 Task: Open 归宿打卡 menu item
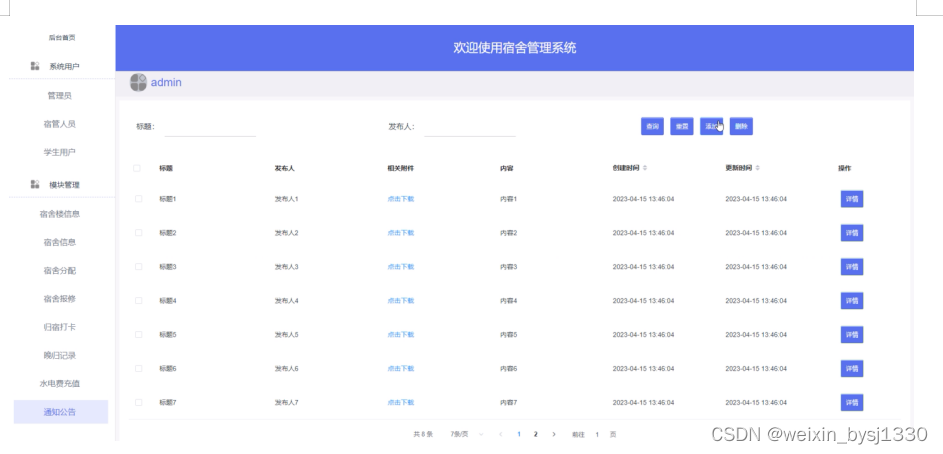(x=60, y=327)
